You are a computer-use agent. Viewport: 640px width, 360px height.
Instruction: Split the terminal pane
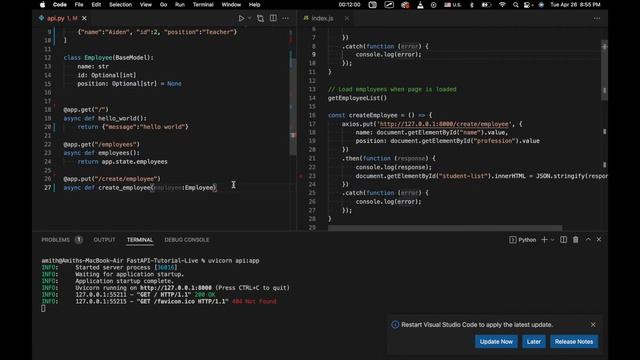pyautogui.click(x=563, y=240)
